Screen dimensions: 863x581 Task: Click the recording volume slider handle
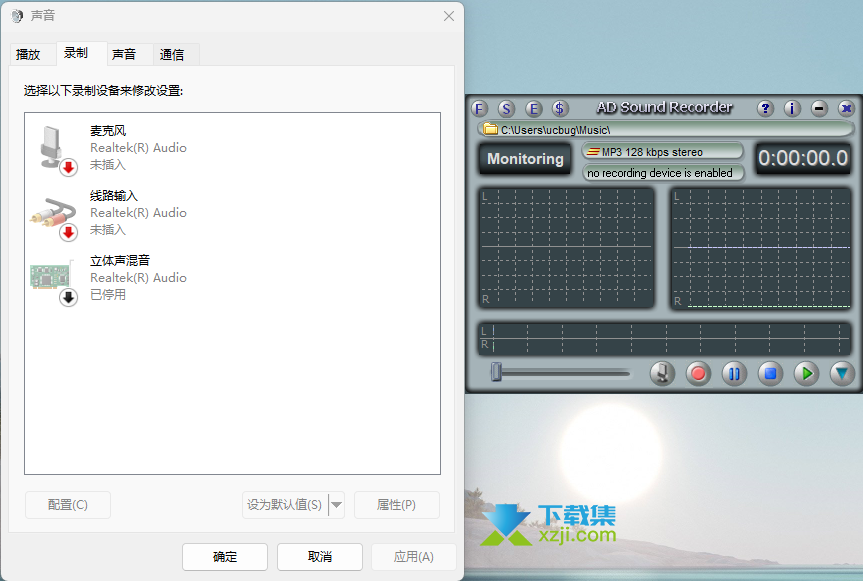click(496, 372)
